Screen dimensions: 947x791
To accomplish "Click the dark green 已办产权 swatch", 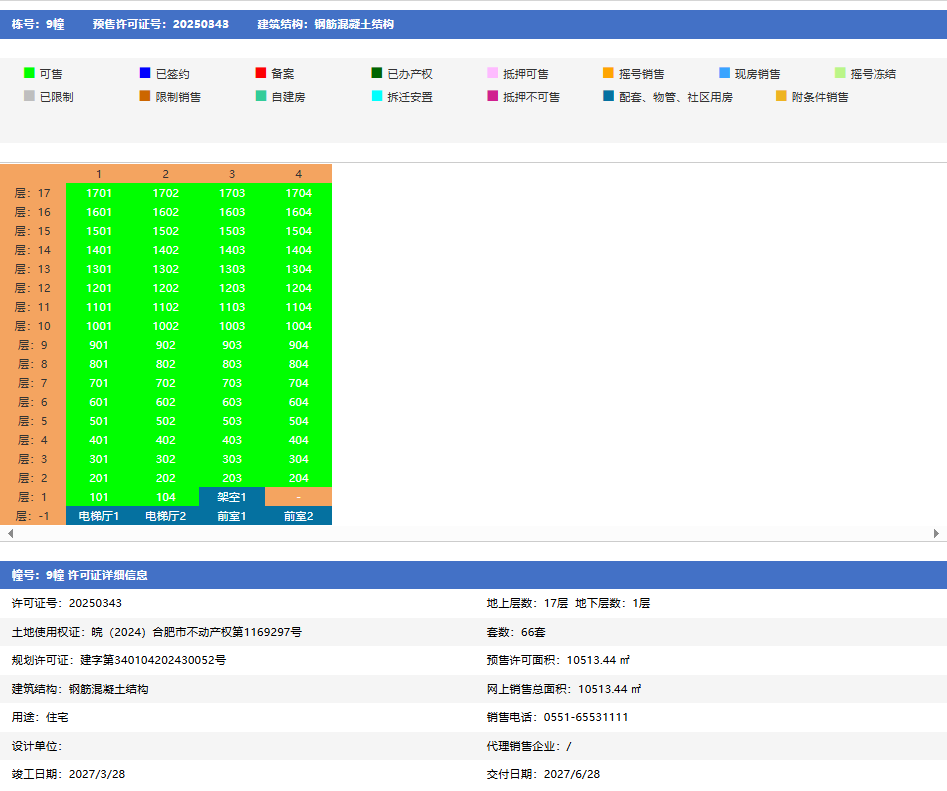I will point(377,73).
